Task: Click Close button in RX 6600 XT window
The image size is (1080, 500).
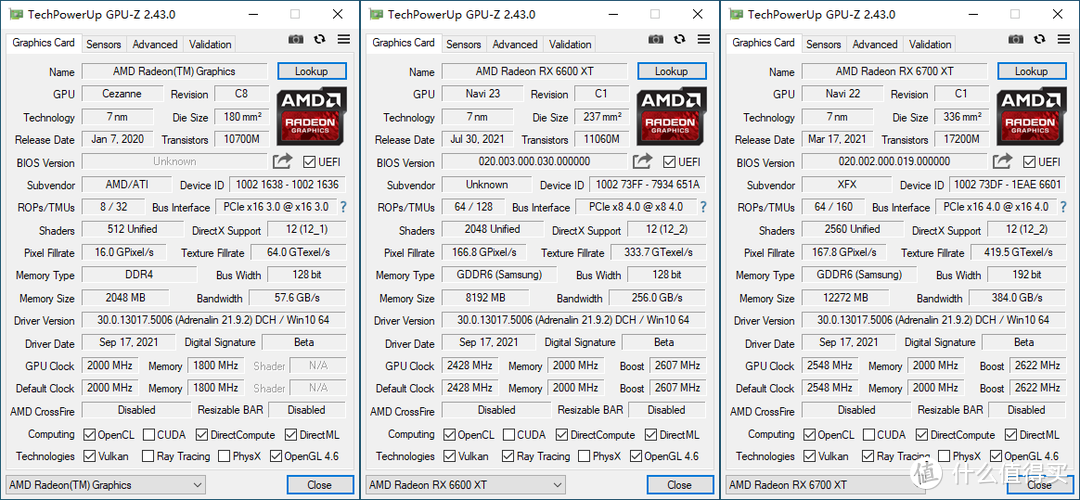Action: click(x=679, y=485)
